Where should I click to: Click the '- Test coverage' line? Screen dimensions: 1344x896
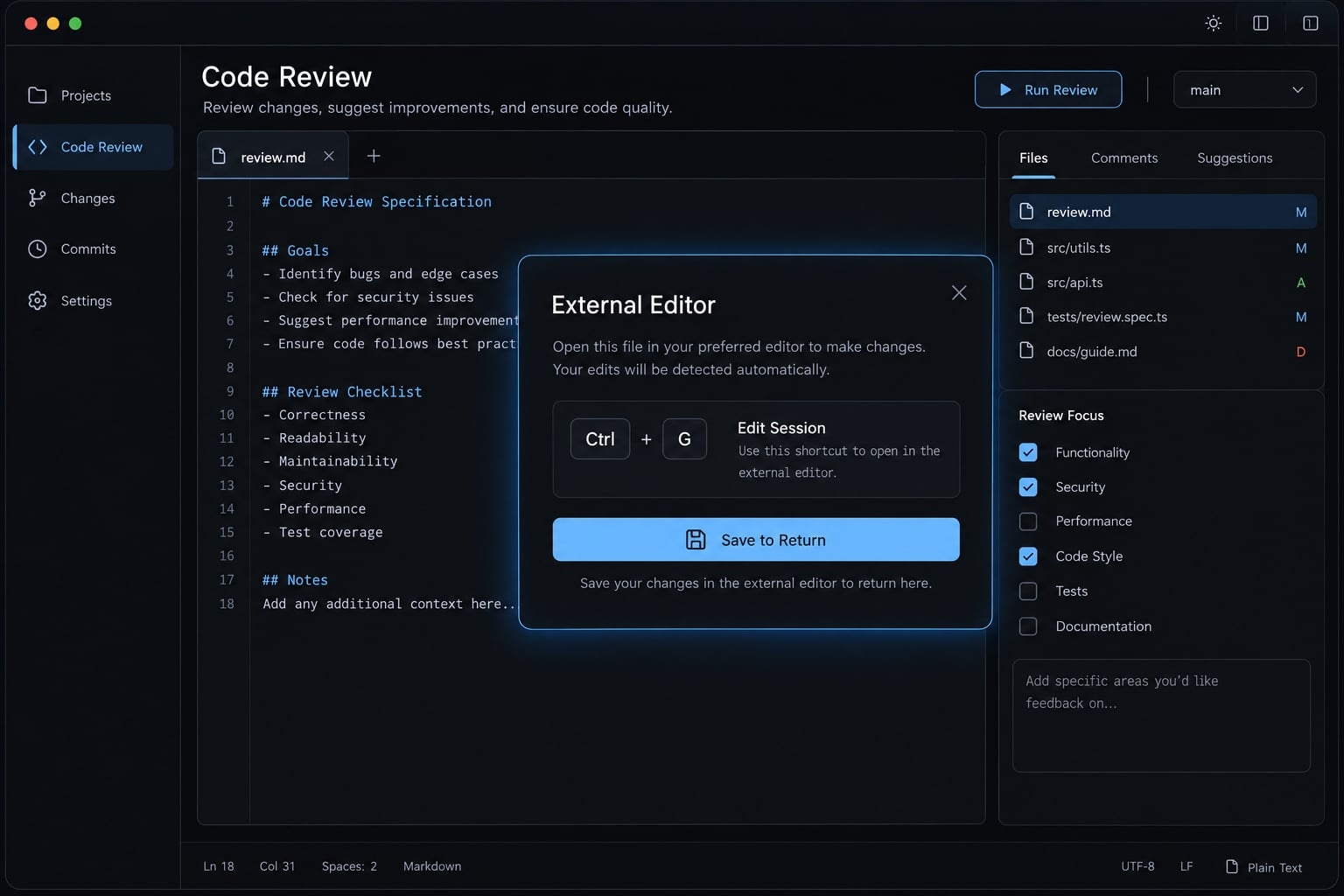[x=322, y=532]
